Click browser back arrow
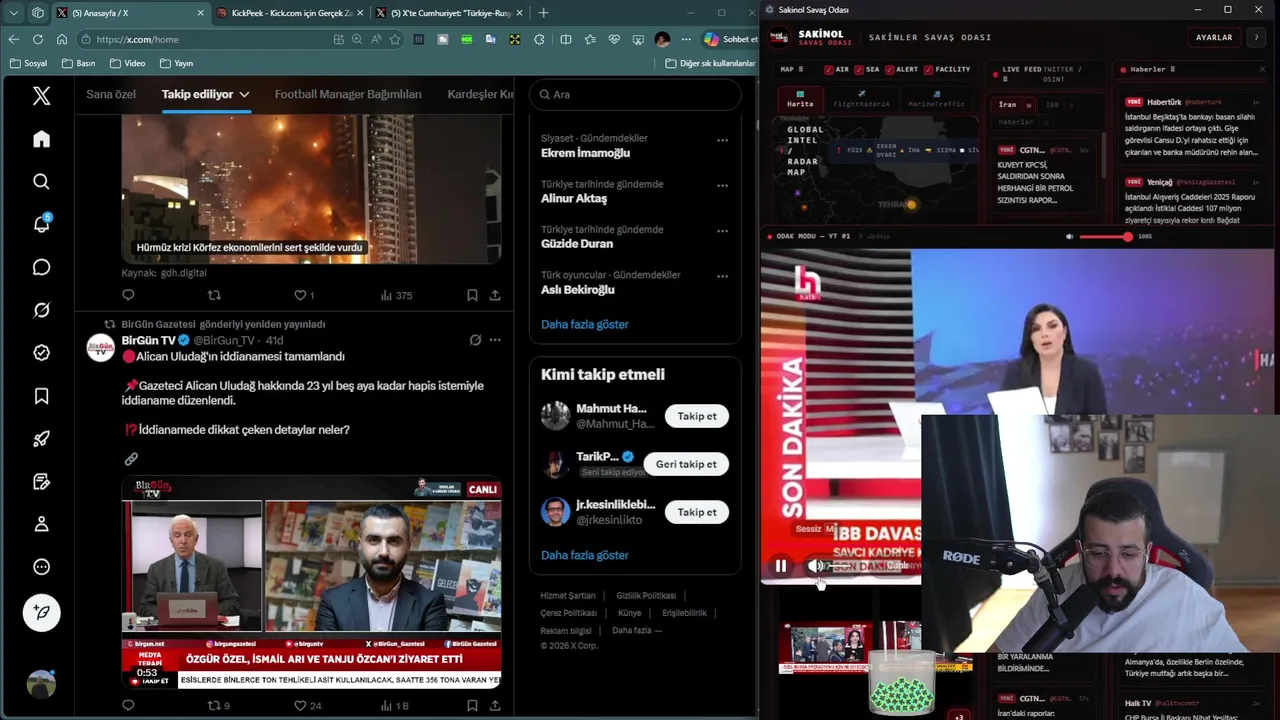 click(13, 39)
